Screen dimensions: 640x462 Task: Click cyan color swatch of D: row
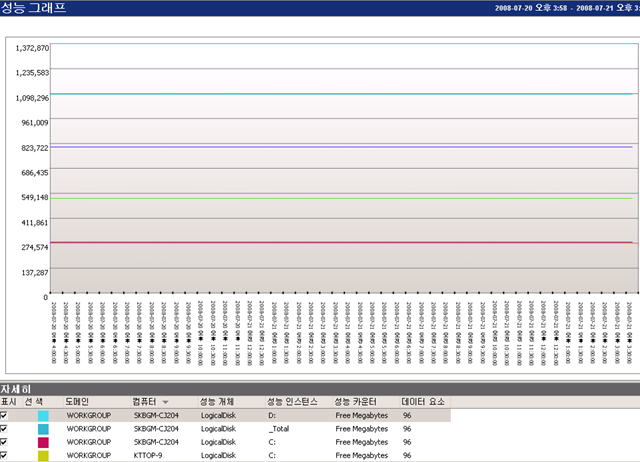pyautogui.click(x=43, y=415)
